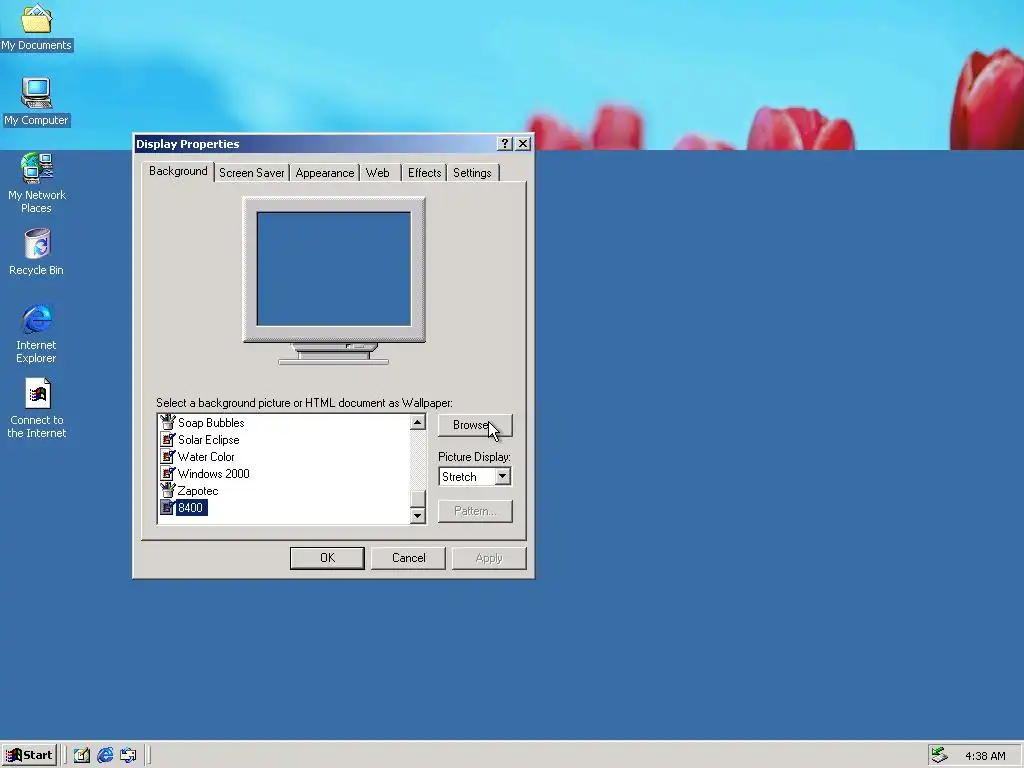Image resolution: width=1024 pixels, height=768 pixels.
Task: Switch to the Screen Saver tab
Action: (x=251, y=173)
